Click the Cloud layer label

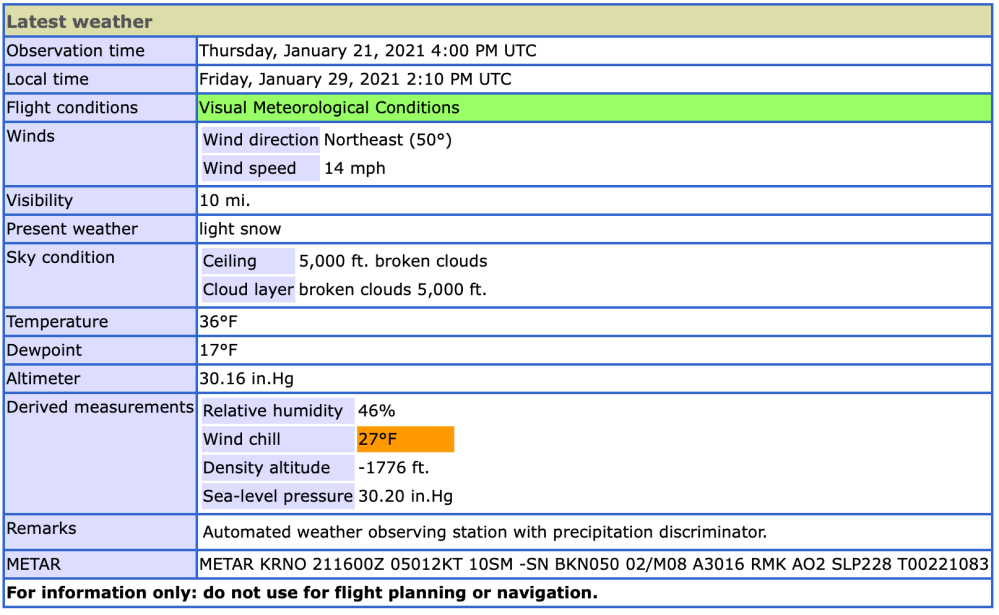[x=248, y=290]
